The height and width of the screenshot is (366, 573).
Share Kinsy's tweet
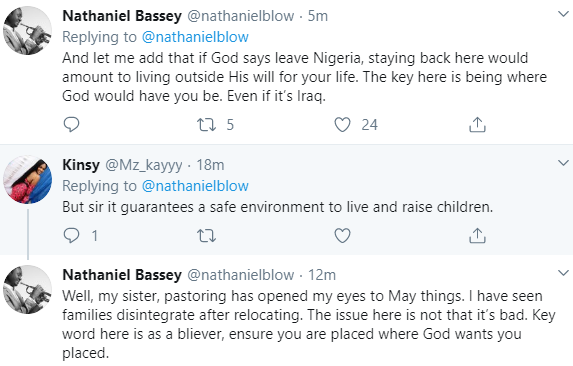pos(477,236)
